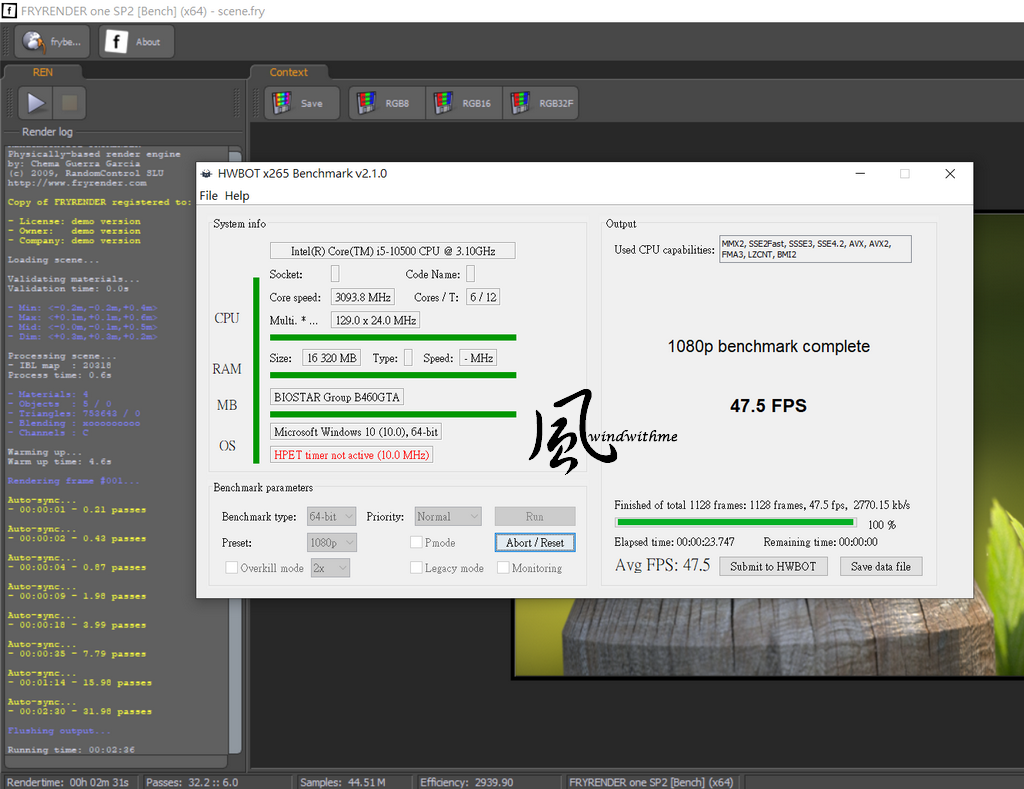Click the Abort / Reset button
This screenshot has height=789, width=1024.
point(535,543)
